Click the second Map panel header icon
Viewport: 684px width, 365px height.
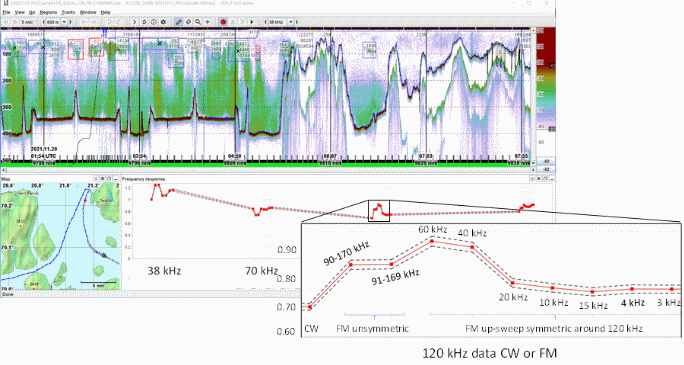(103, 179)
